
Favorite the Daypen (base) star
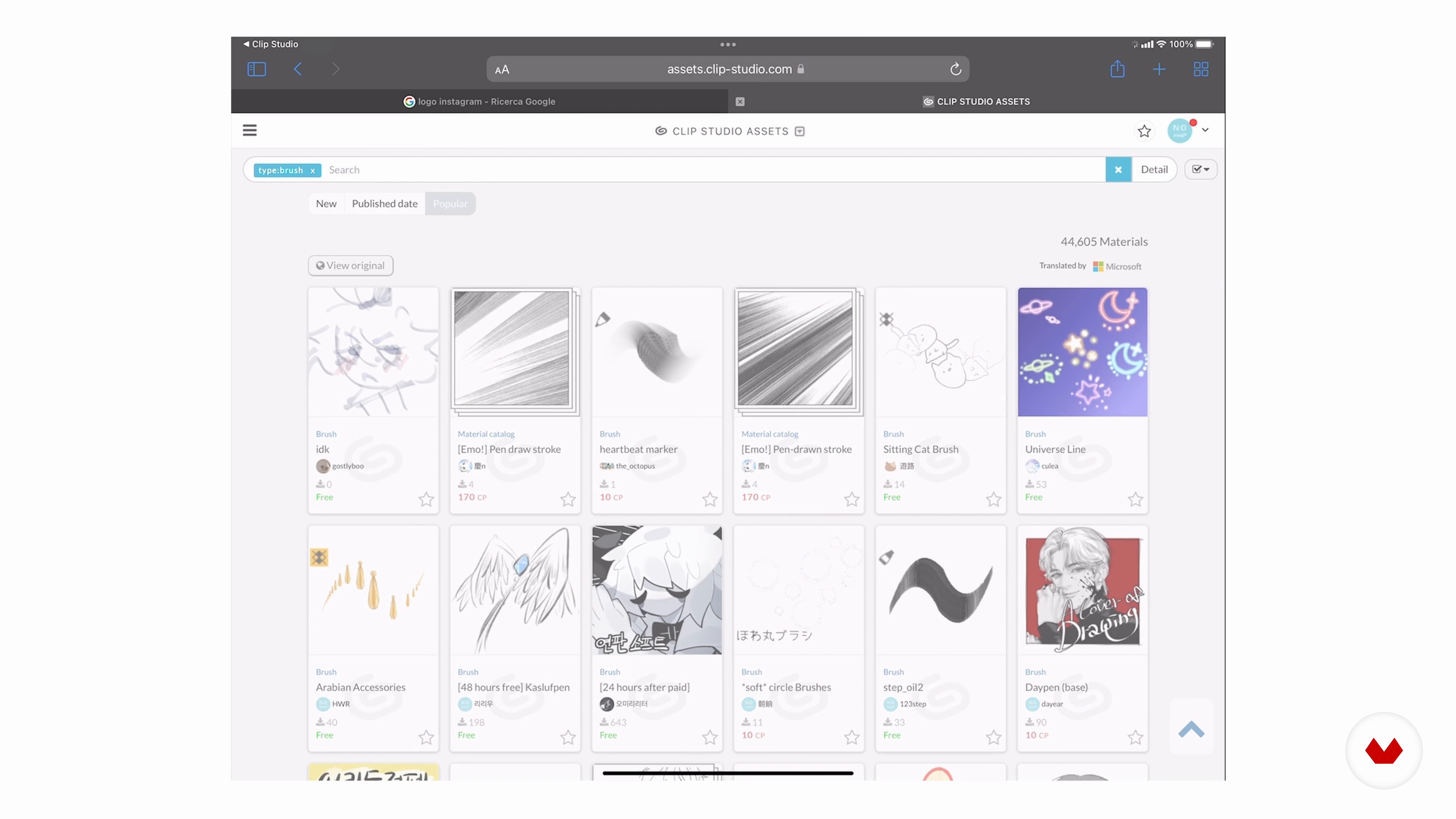(x=1136, y=737)
